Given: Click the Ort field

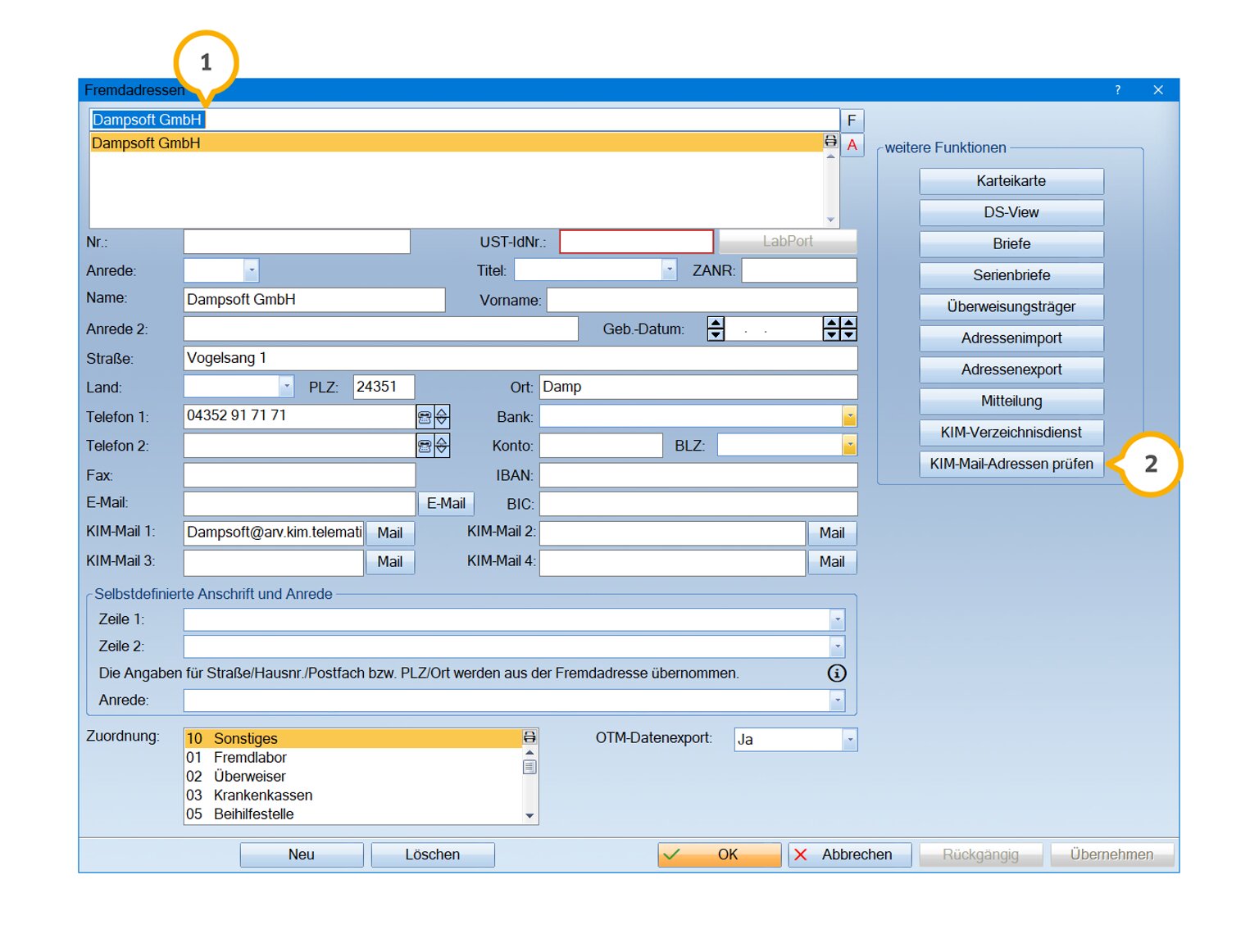Looking at the screenshot, I should (x=698, y=387).
